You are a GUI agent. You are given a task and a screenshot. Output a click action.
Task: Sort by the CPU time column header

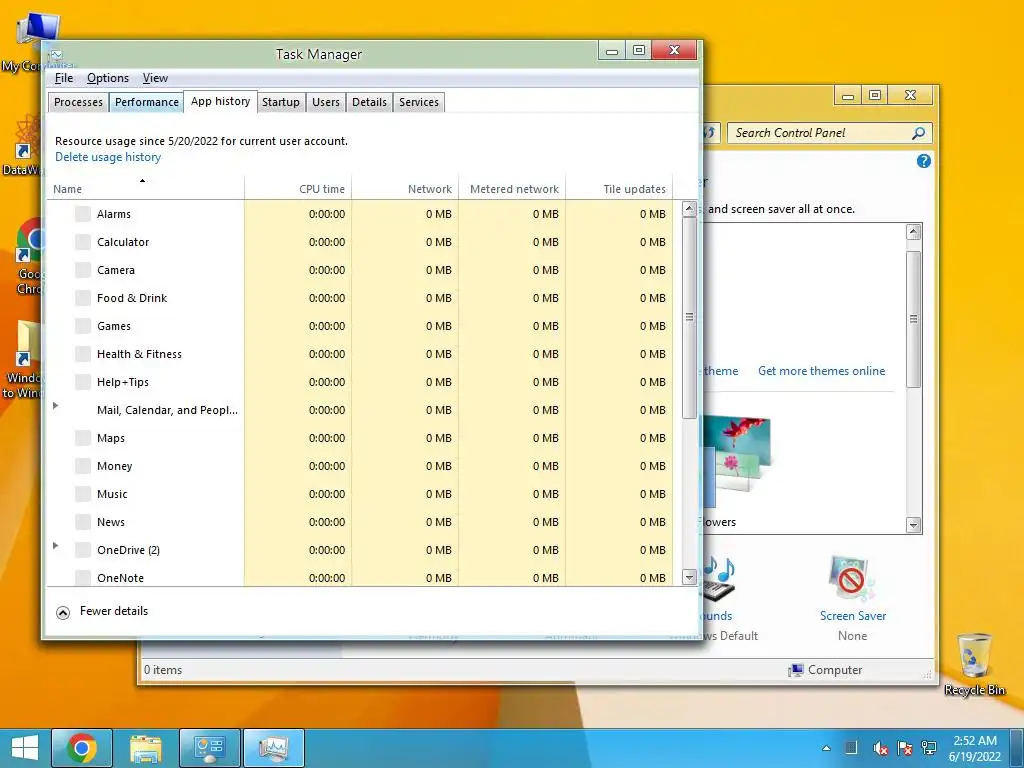tap(298, 188)
